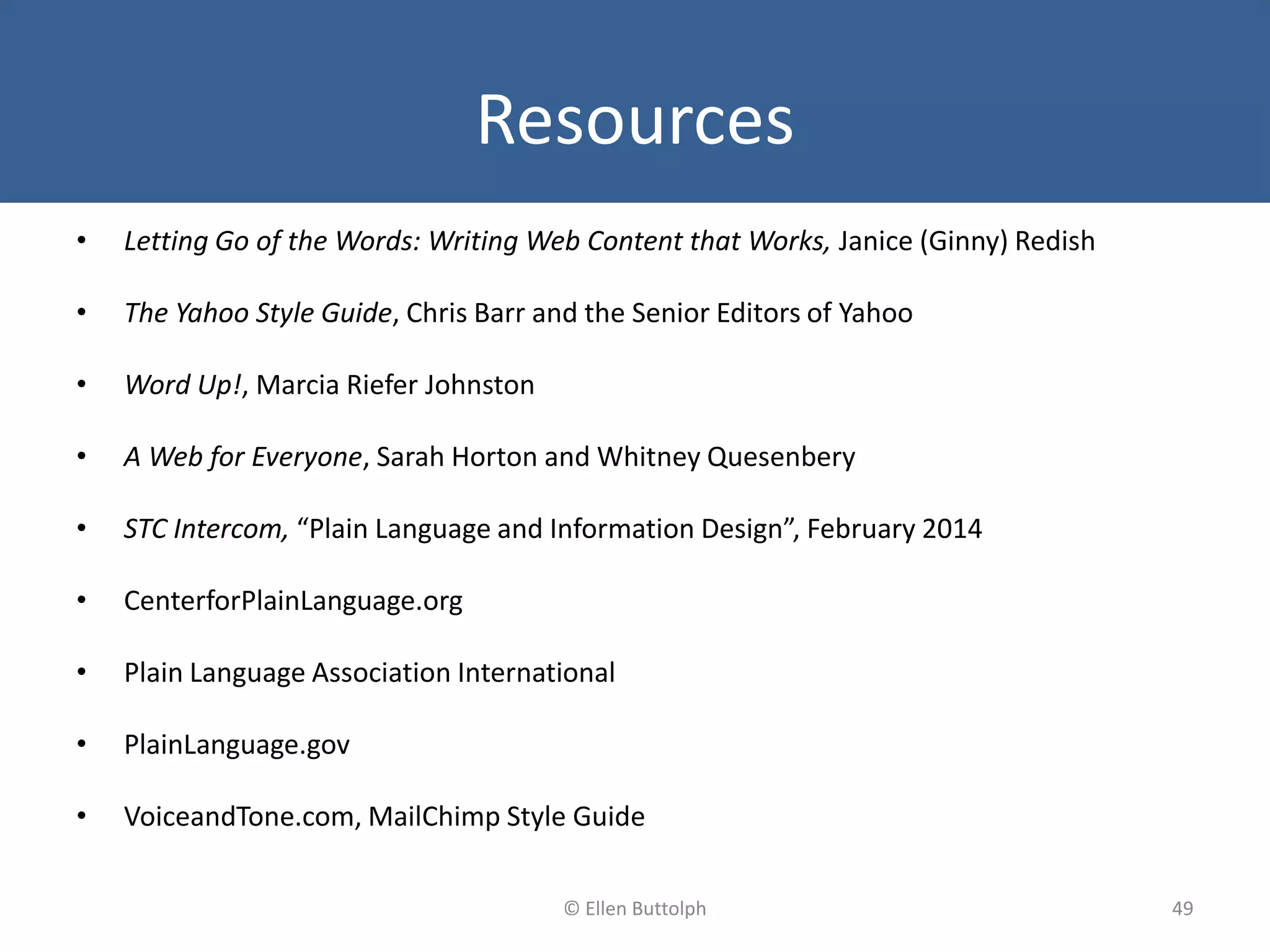Click PlainLanguage.gov text
This screenshot has height=952, width=1270.
click(237, 745)
